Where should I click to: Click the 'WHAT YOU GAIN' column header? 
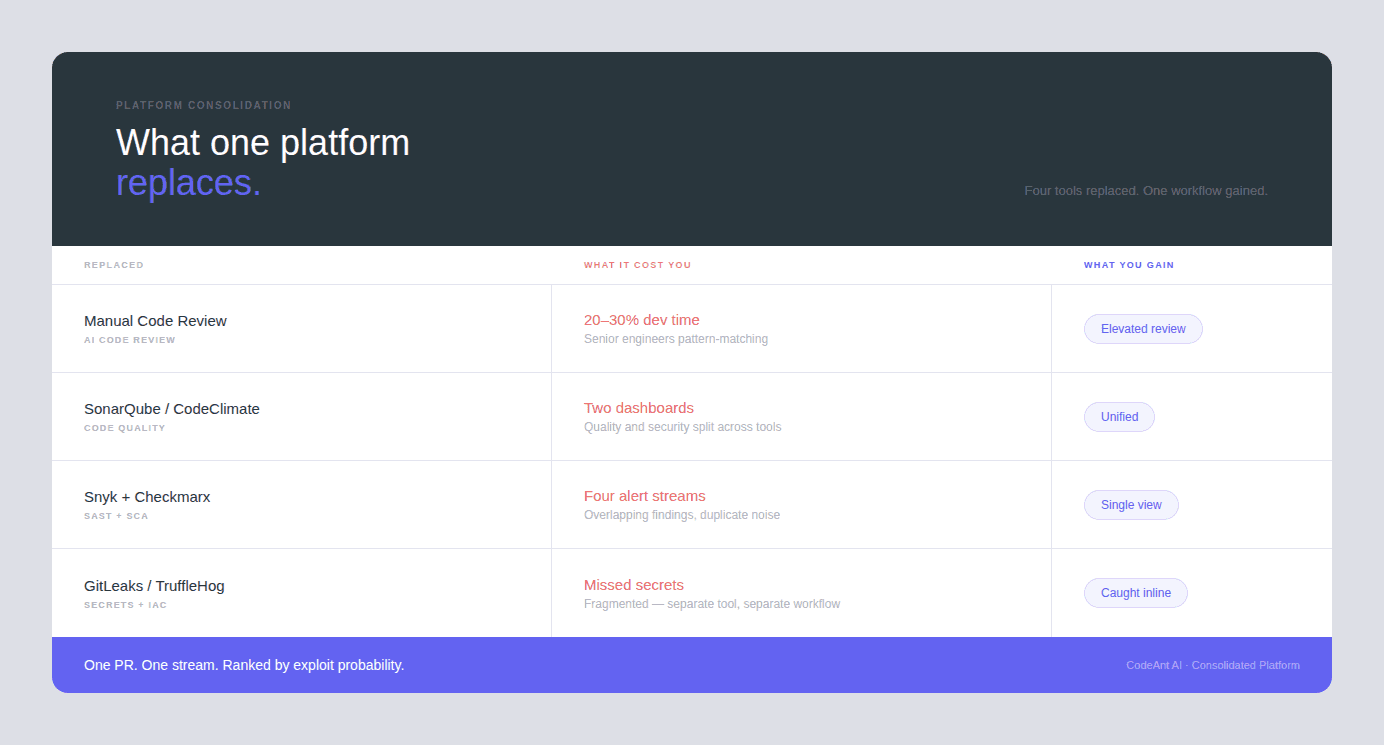tap(1129, 265)
